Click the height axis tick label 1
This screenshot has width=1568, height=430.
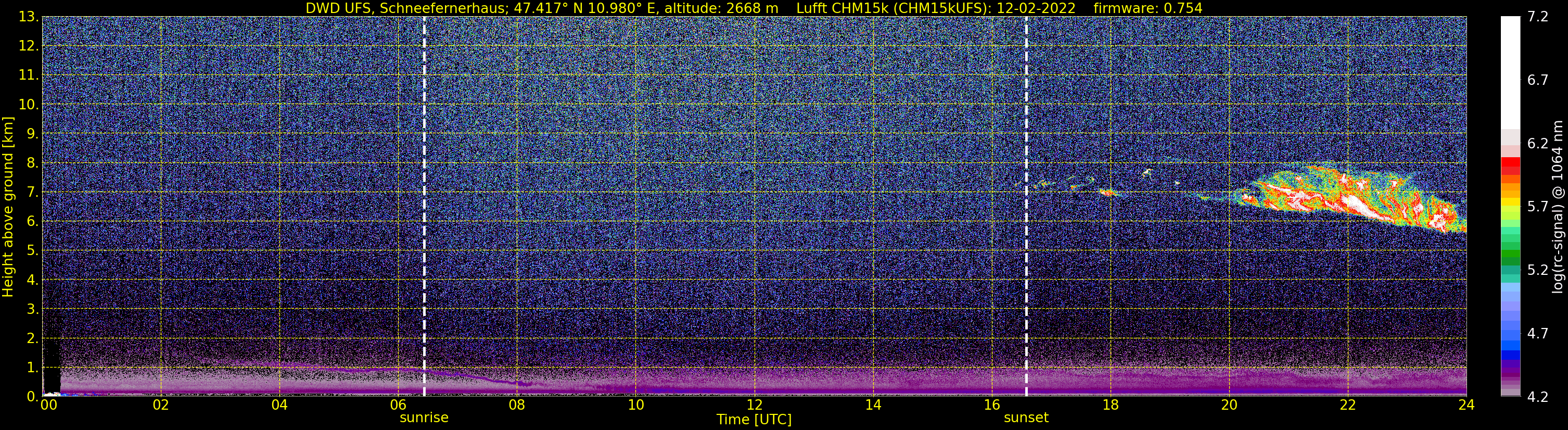(x=32, y=367)
